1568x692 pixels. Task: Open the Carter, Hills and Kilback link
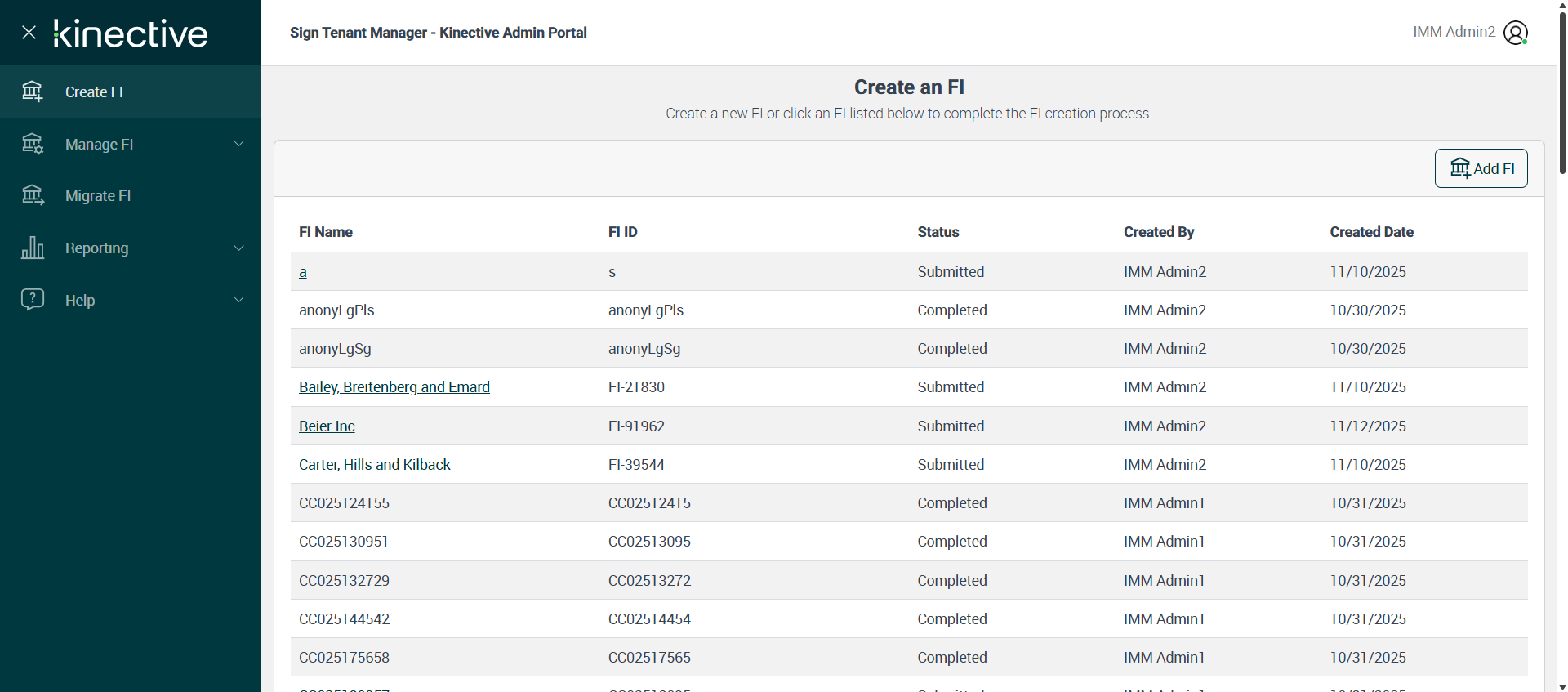click(374, 465)
